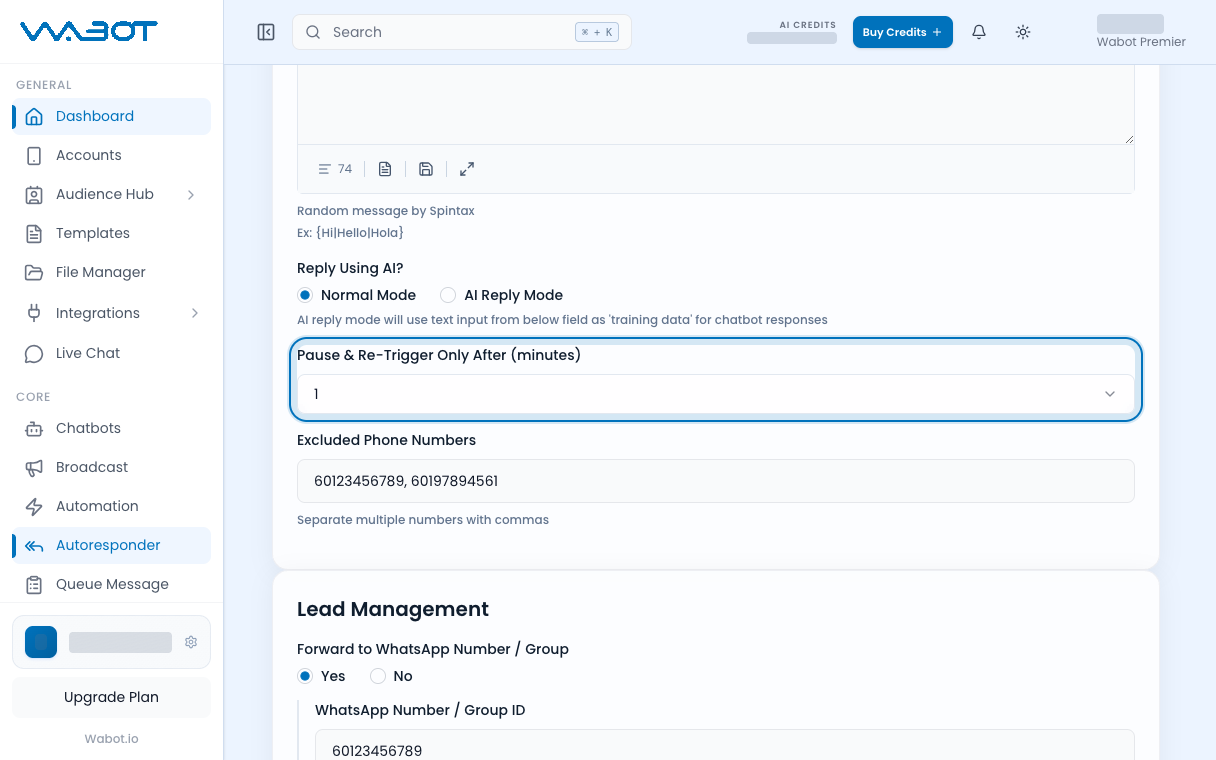
Task: Open the Wabot Premier user profile
Action: [1141, 32]
